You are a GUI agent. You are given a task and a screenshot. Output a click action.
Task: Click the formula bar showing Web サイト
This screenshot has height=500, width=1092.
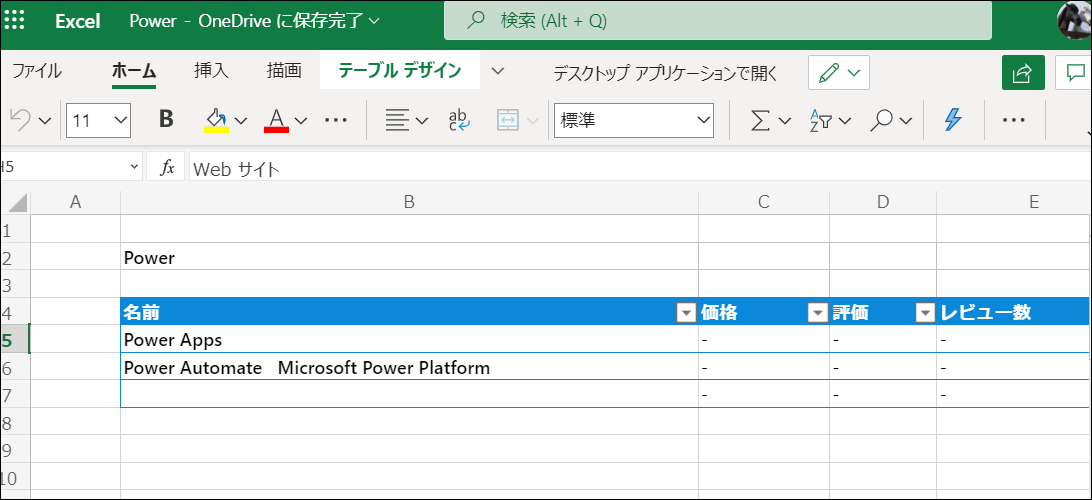coord(639,168)
